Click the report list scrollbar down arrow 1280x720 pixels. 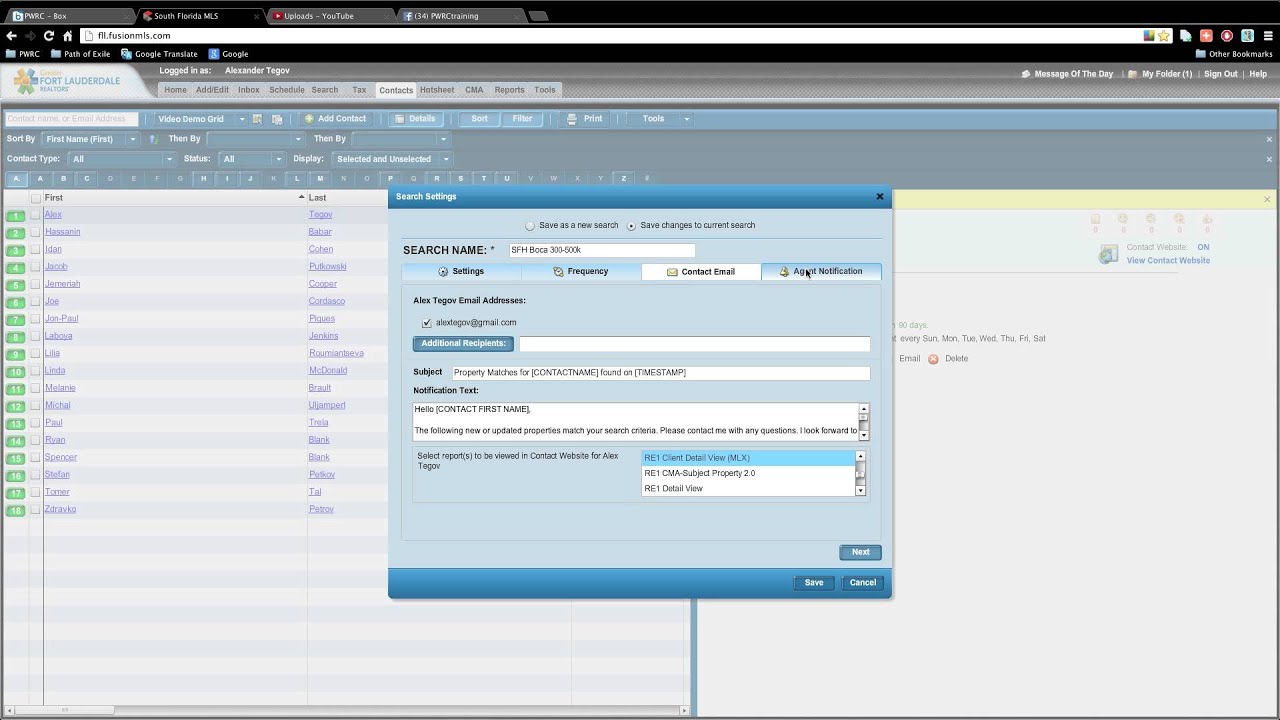click(x=860, y=491)
